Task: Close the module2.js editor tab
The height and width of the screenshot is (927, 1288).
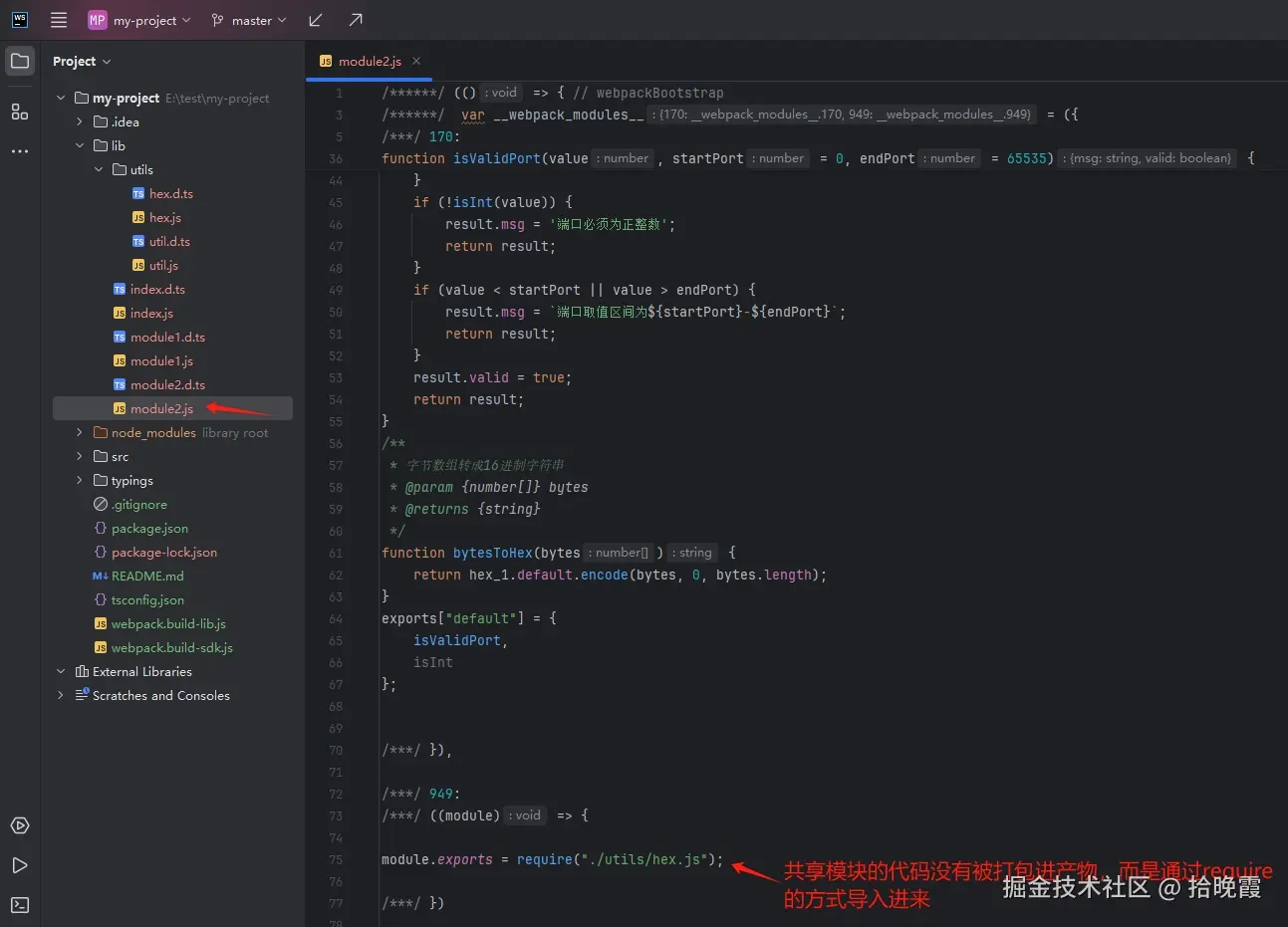Action: pyautogui.click(x=416, y=61)
